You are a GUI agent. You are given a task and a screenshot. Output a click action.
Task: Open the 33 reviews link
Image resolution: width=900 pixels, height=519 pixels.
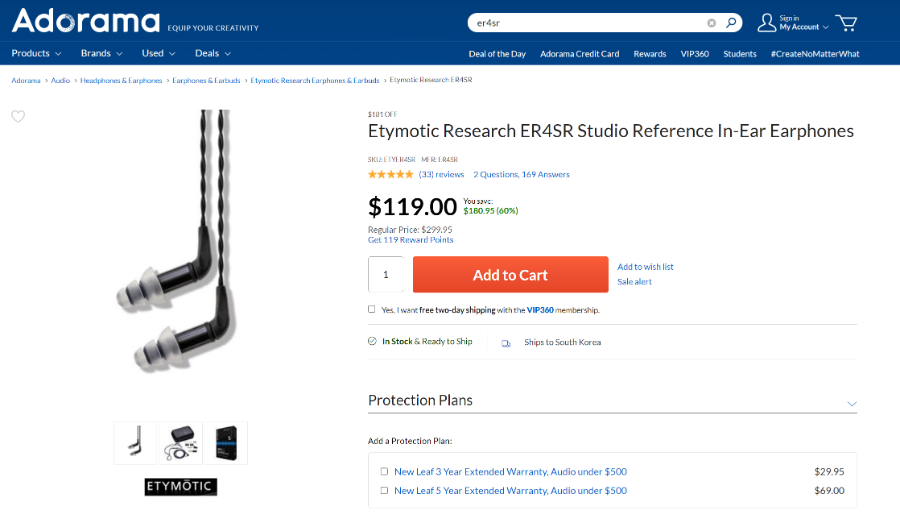pyautogui.click(x=441, y=175)
